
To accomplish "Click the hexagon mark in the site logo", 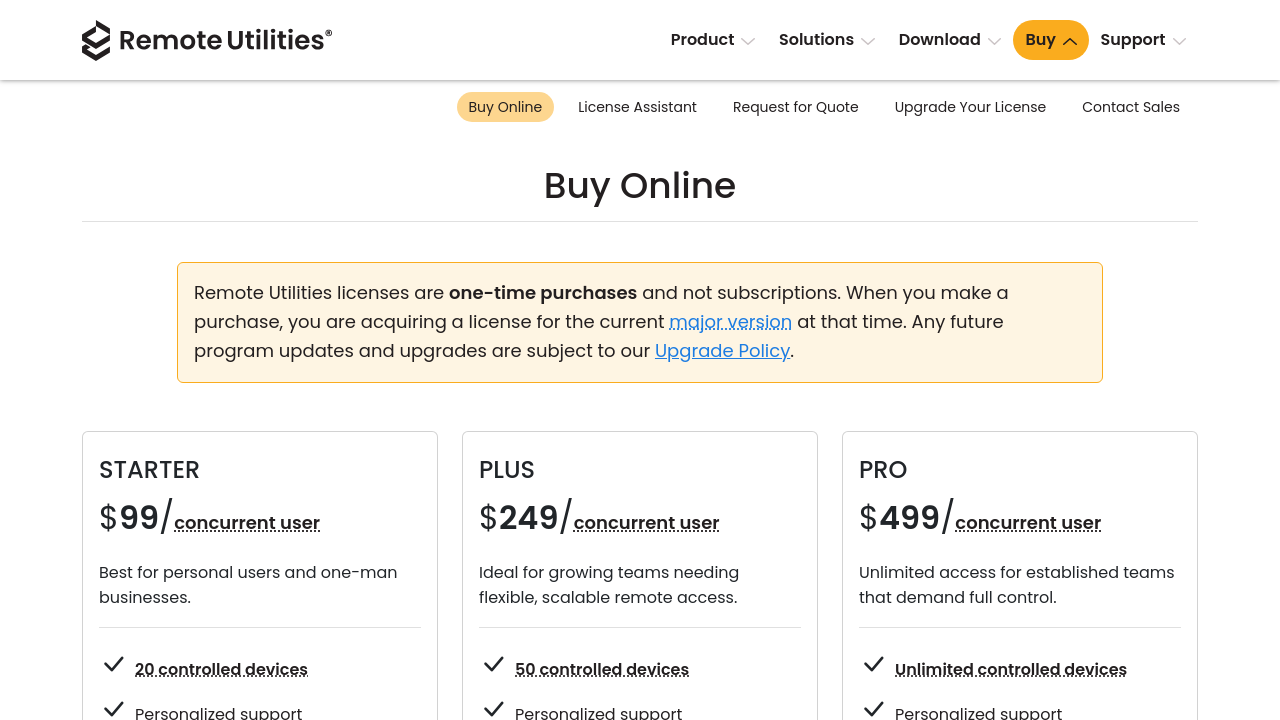I will [x=97, y=40].
